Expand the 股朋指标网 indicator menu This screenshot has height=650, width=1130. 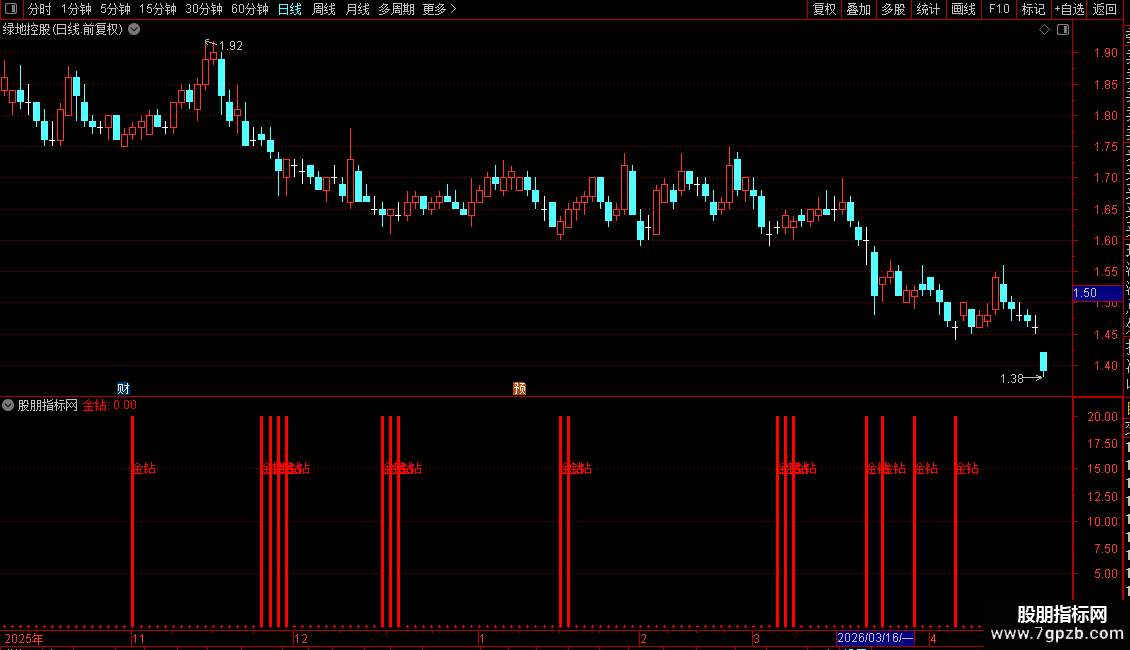(8, 405)
